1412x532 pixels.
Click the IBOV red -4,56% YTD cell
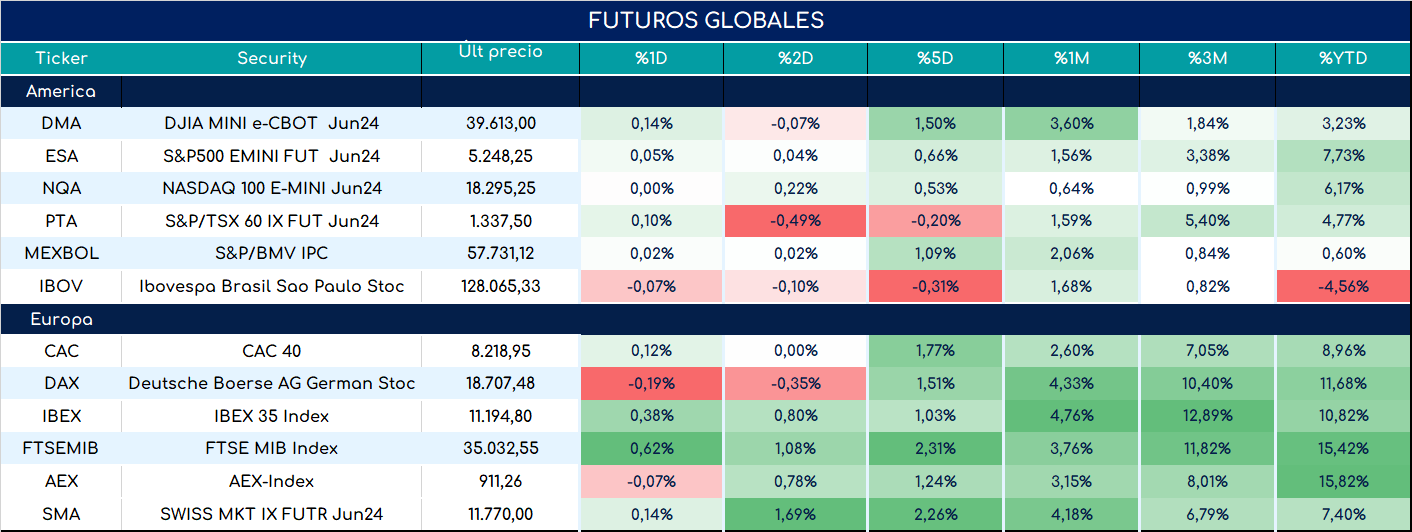(1344, 286)
